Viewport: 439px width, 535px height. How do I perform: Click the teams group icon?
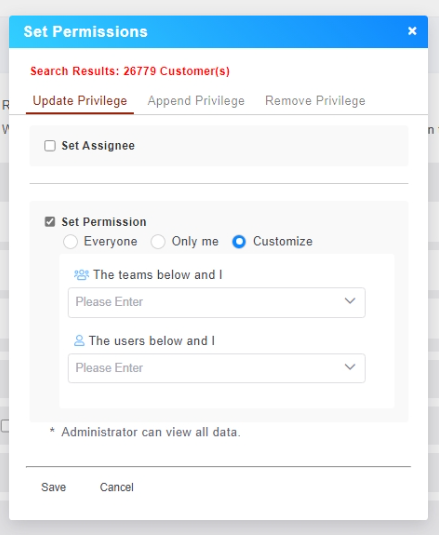point(82,275)
